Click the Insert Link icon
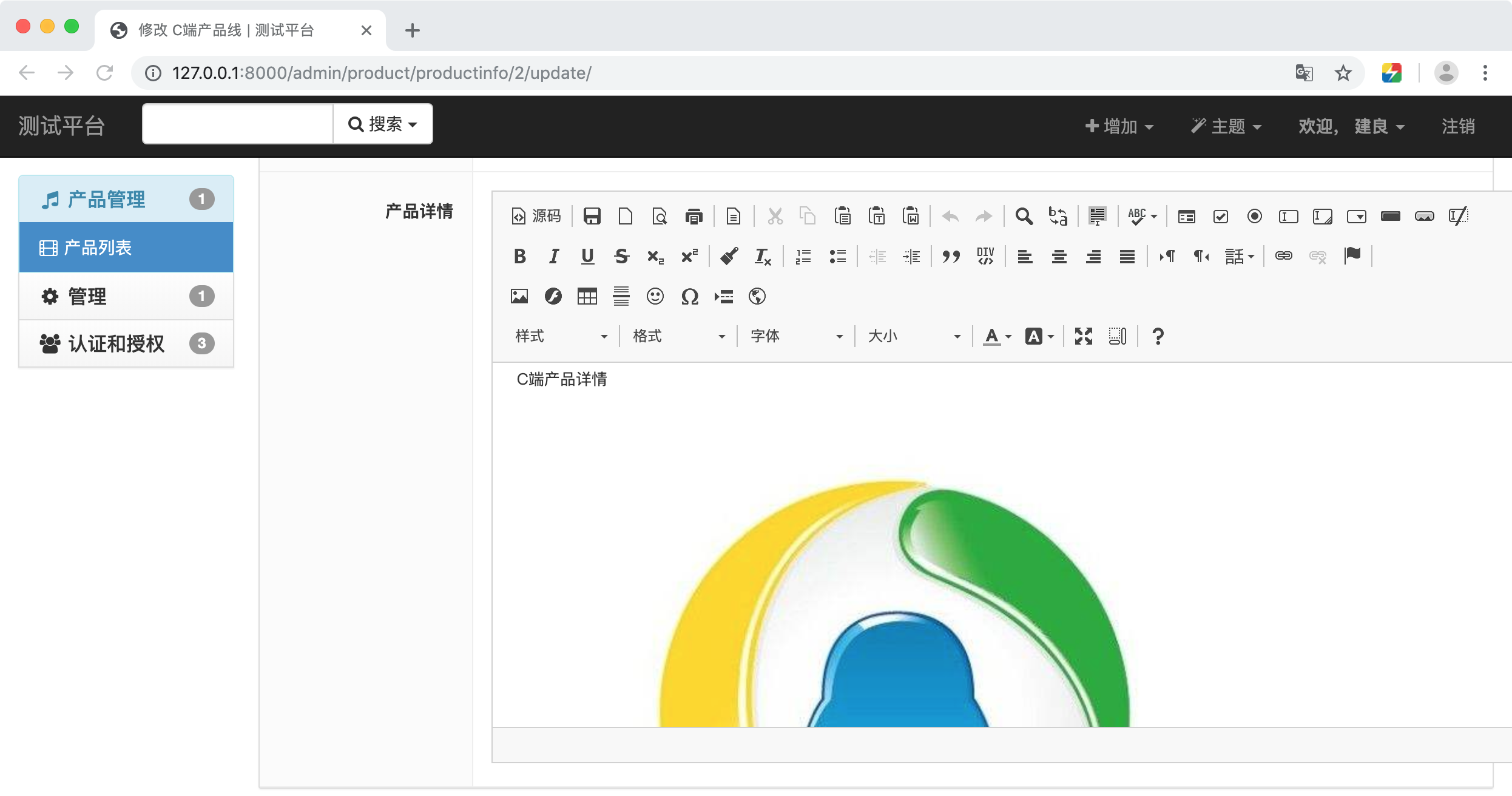 point(1283,256)
